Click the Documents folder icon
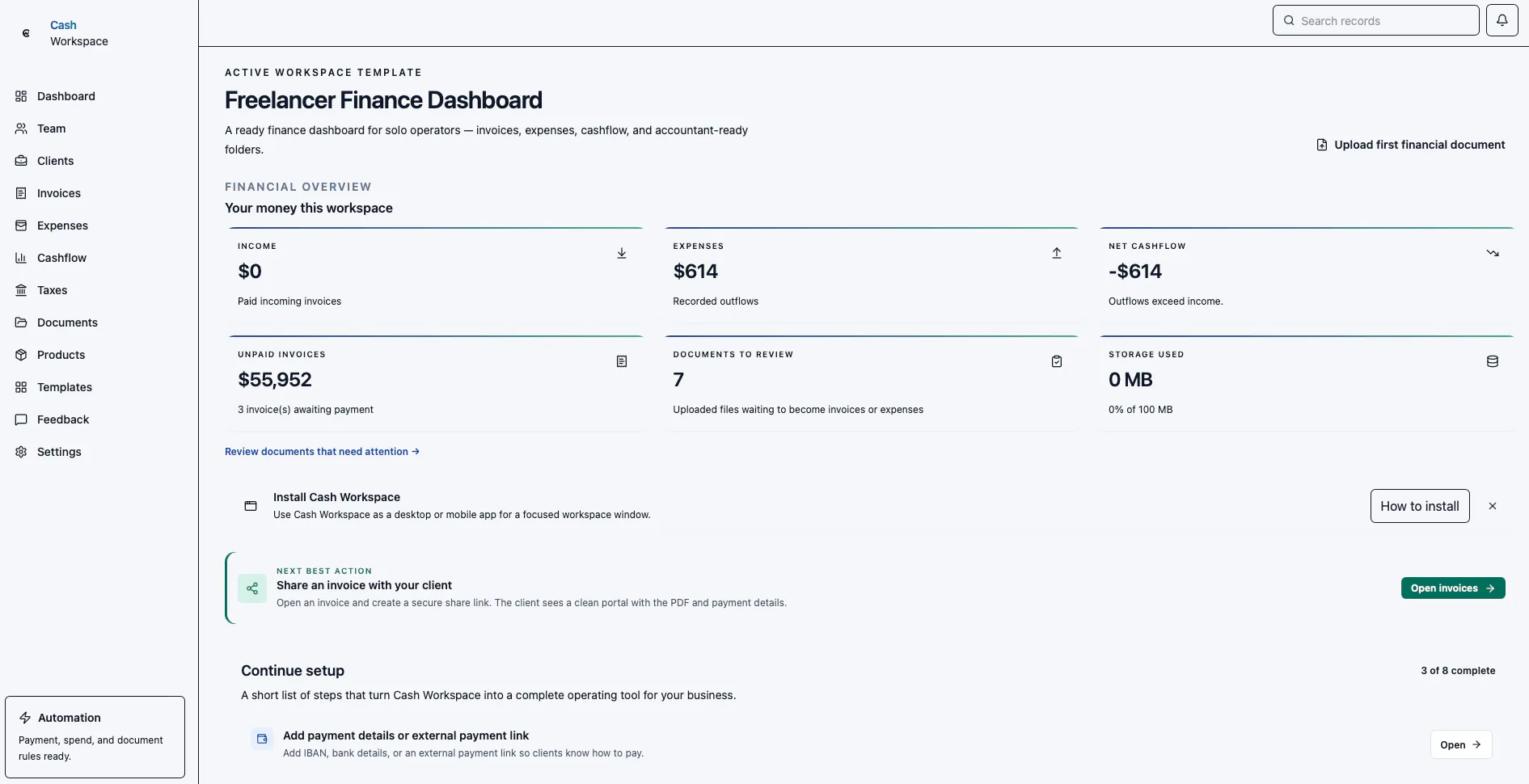Image resolution: width=1529 pixels, height=784 pixels. pyautogui.click(x=21, y=322)
